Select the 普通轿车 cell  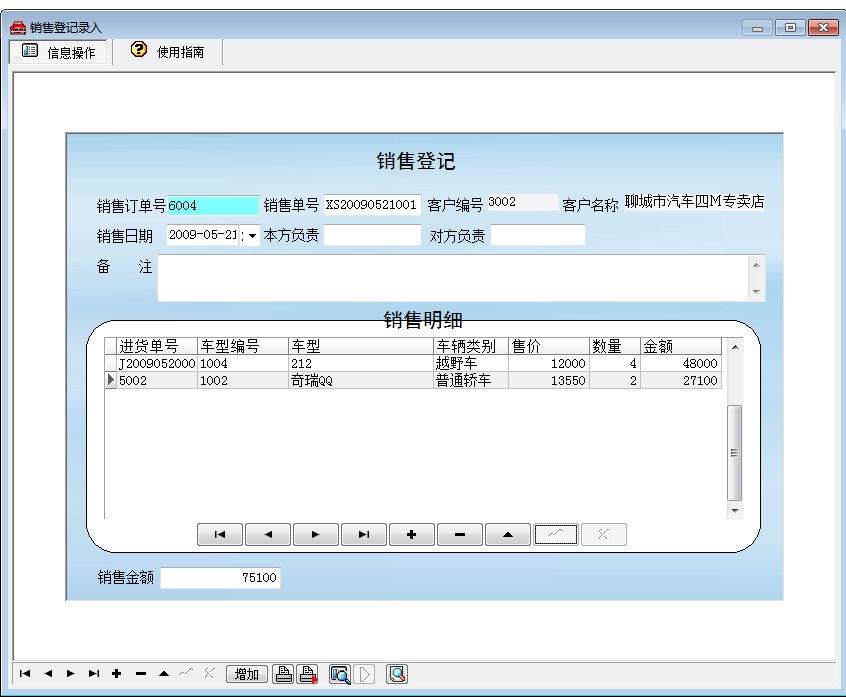point(471,380)
